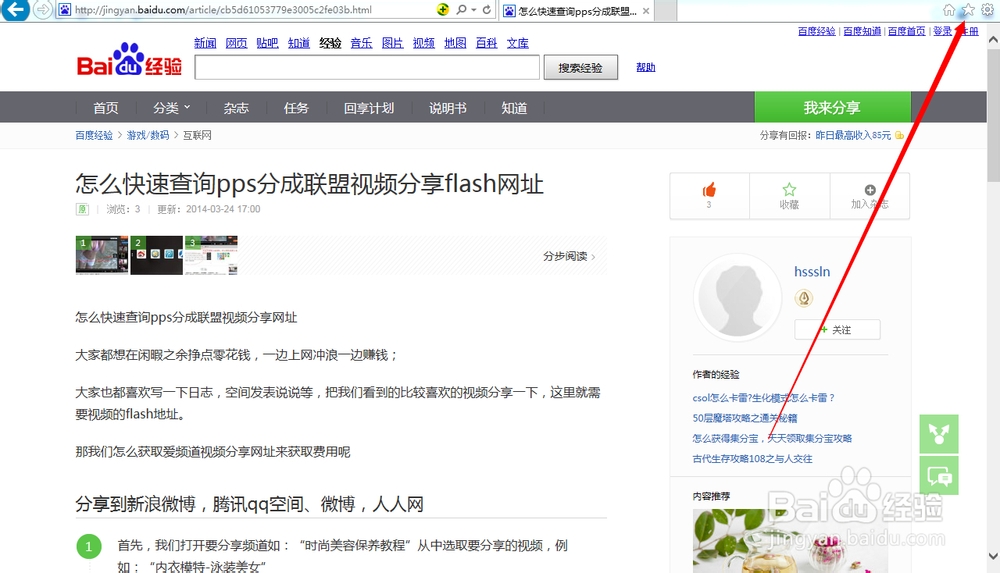Close the Baidu Jingyan browser tab
The image size is (1000, 573).
point(646,11)
